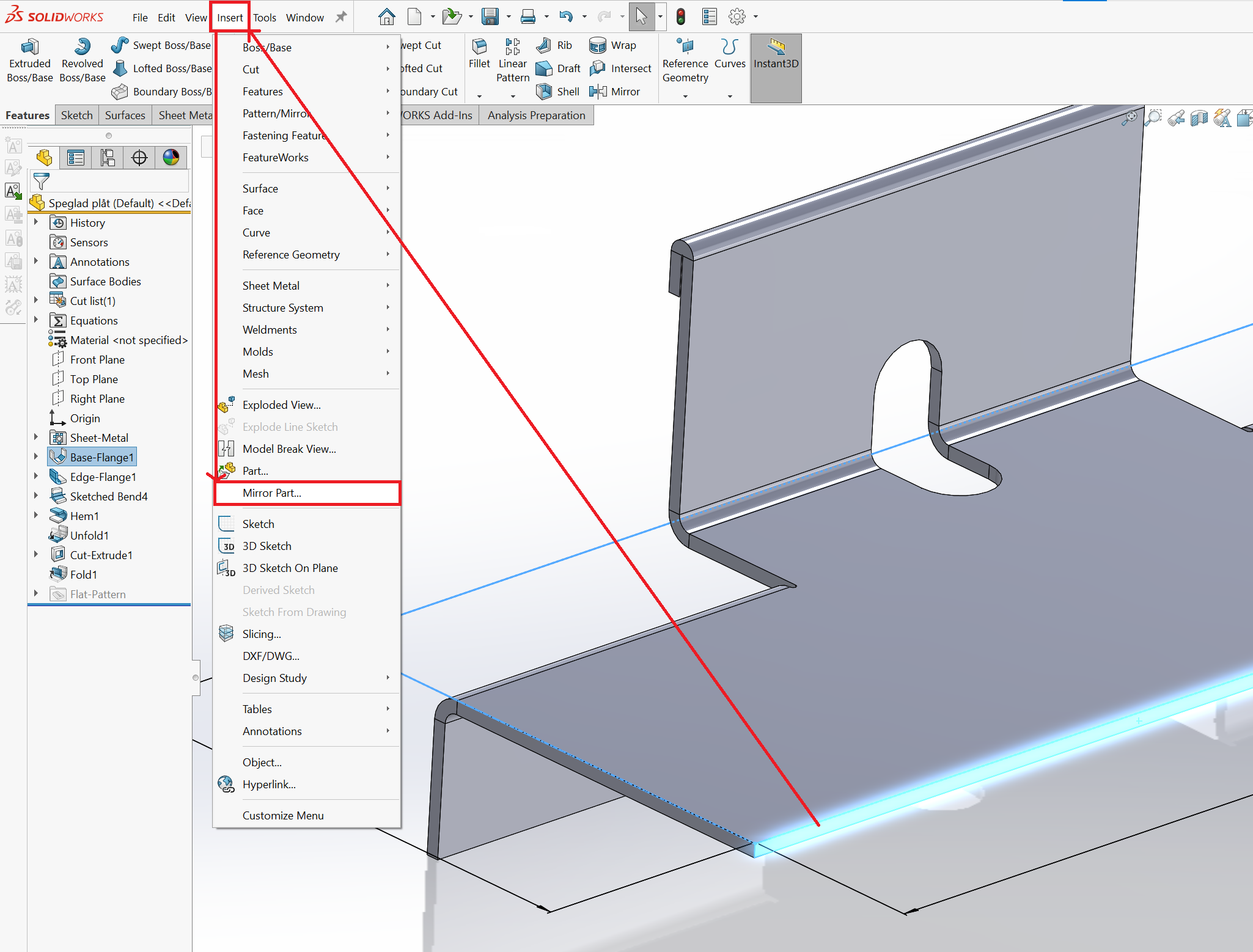The image size is (1253, 952).
Task: Click Customize Menu at menu bottom
Action: (x=283, y=816)
